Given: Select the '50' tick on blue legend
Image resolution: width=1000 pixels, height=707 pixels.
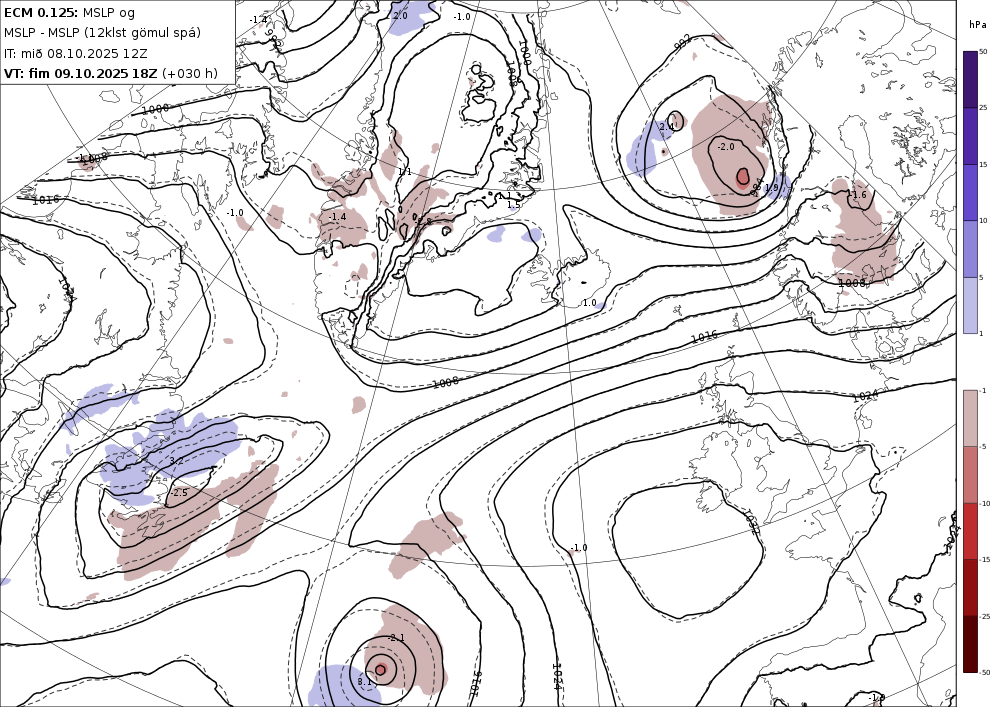Looking at the screenshot, I should [x=983, y=52].
